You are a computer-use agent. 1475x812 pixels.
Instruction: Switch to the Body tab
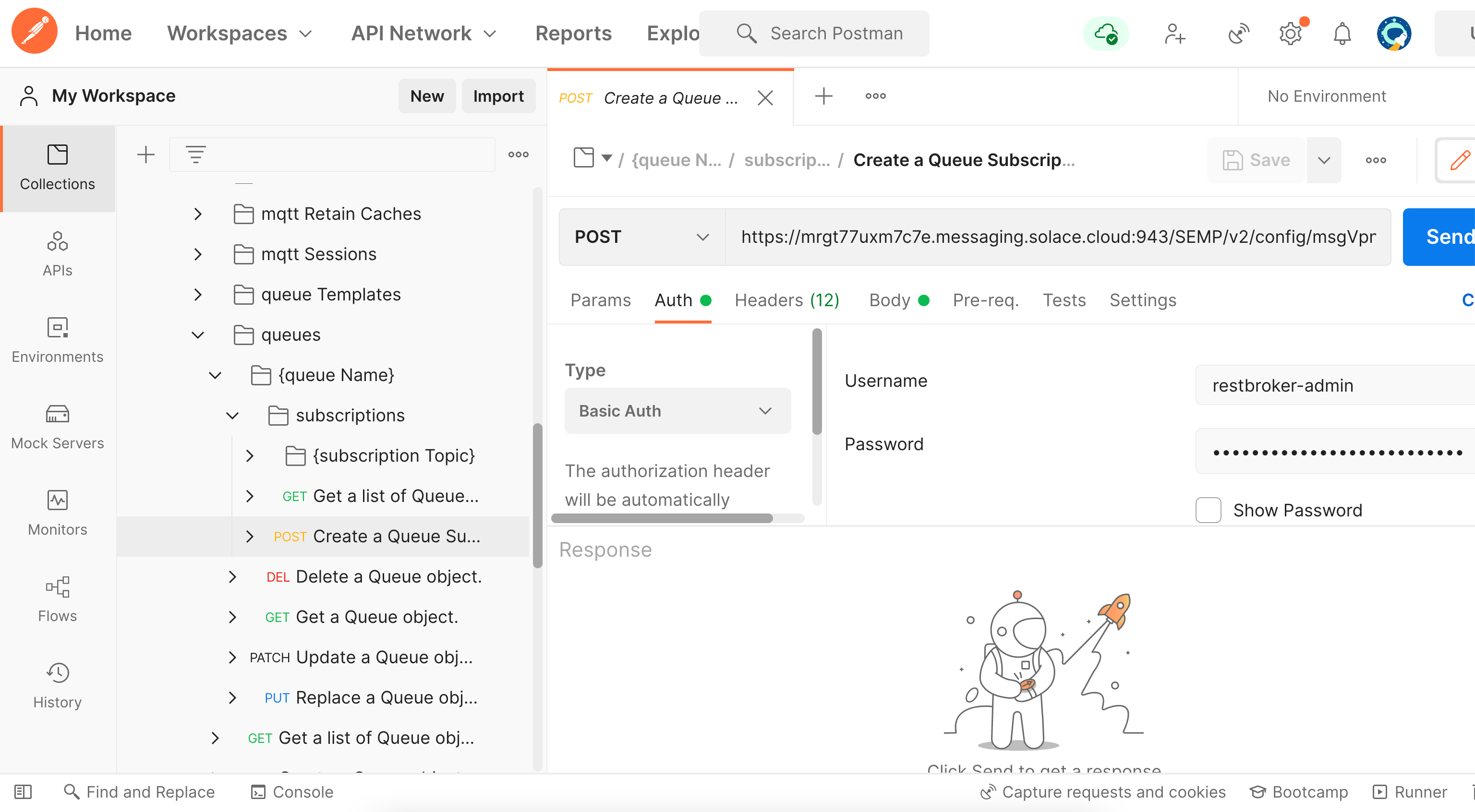(889, 300)
